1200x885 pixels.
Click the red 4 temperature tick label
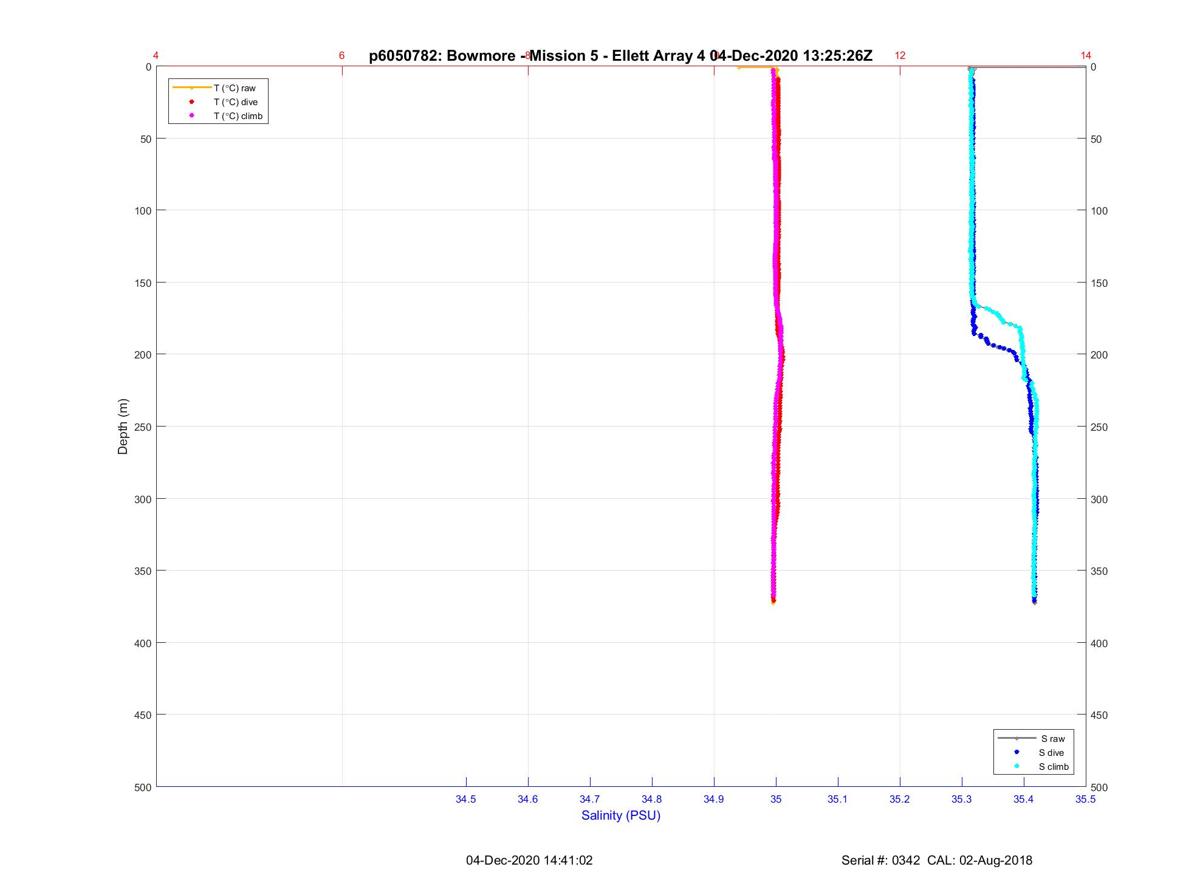point(156,56)
